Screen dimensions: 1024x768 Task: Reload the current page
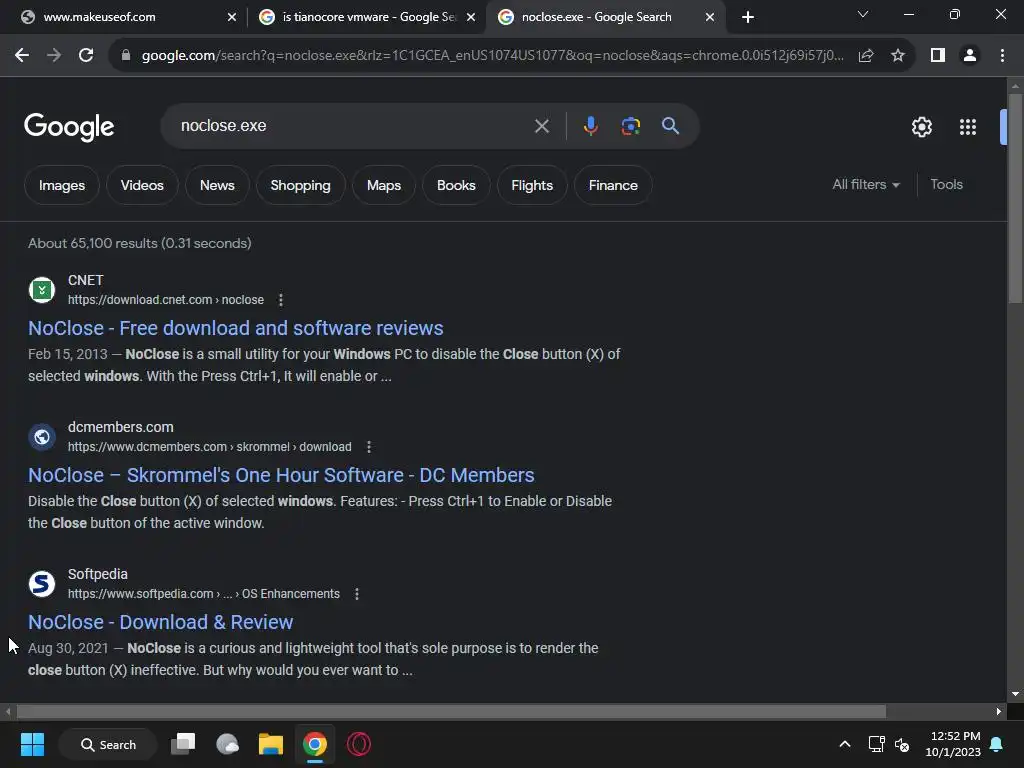(86, 56)
